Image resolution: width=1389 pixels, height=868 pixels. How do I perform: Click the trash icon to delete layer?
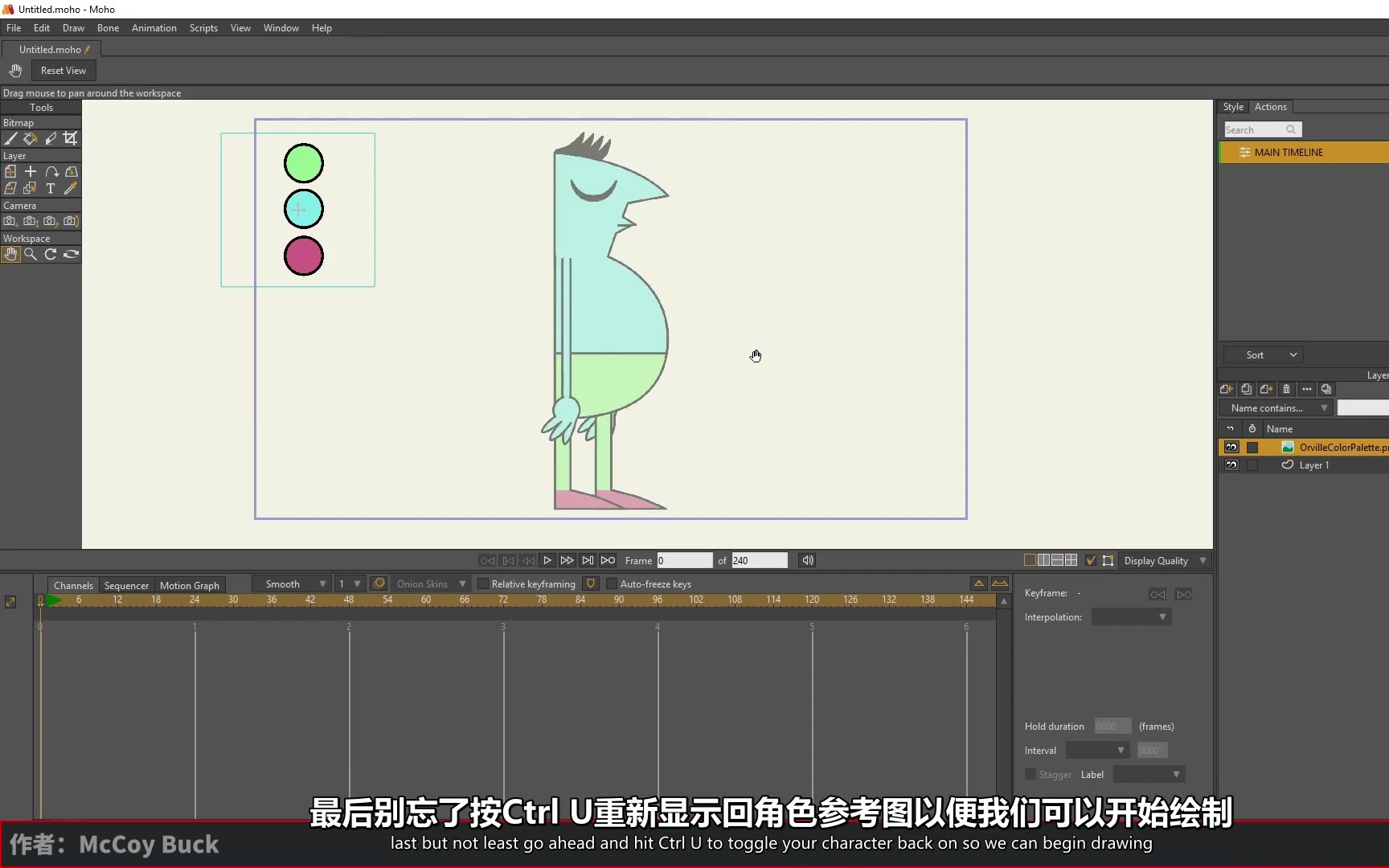click(x=1286, y=389)
